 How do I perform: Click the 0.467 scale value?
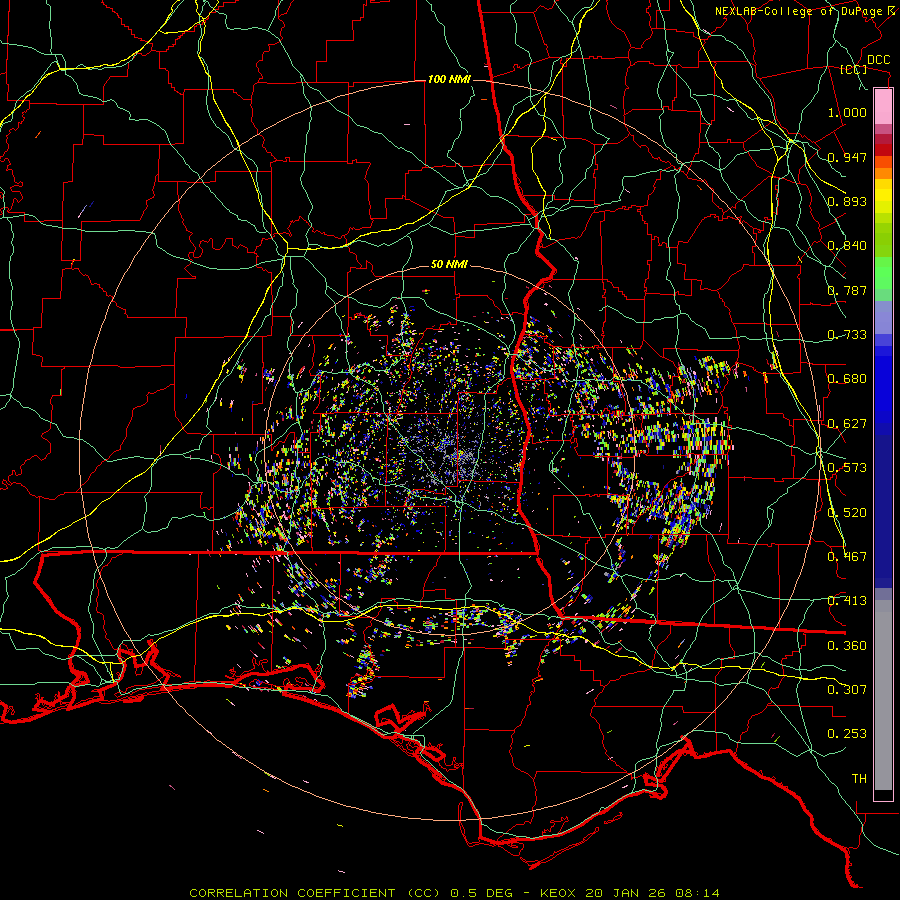(x=847, y=557)
